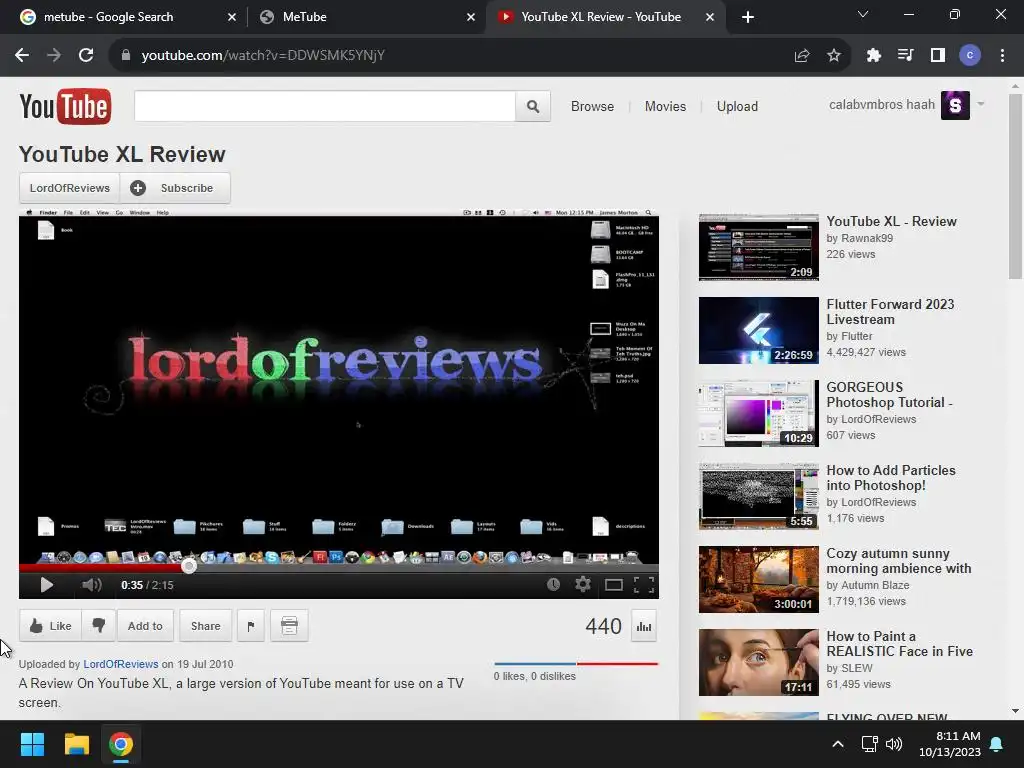Open the LordOfReviews channel button

pyautogui.click(x=69, y=188)
